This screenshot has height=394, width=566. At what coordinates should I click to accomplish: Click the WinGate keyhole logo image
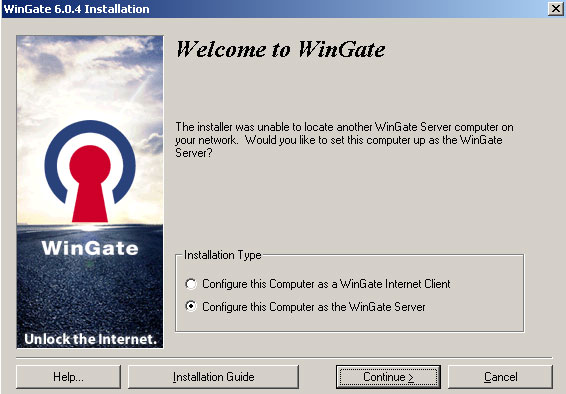click(90, 171)
